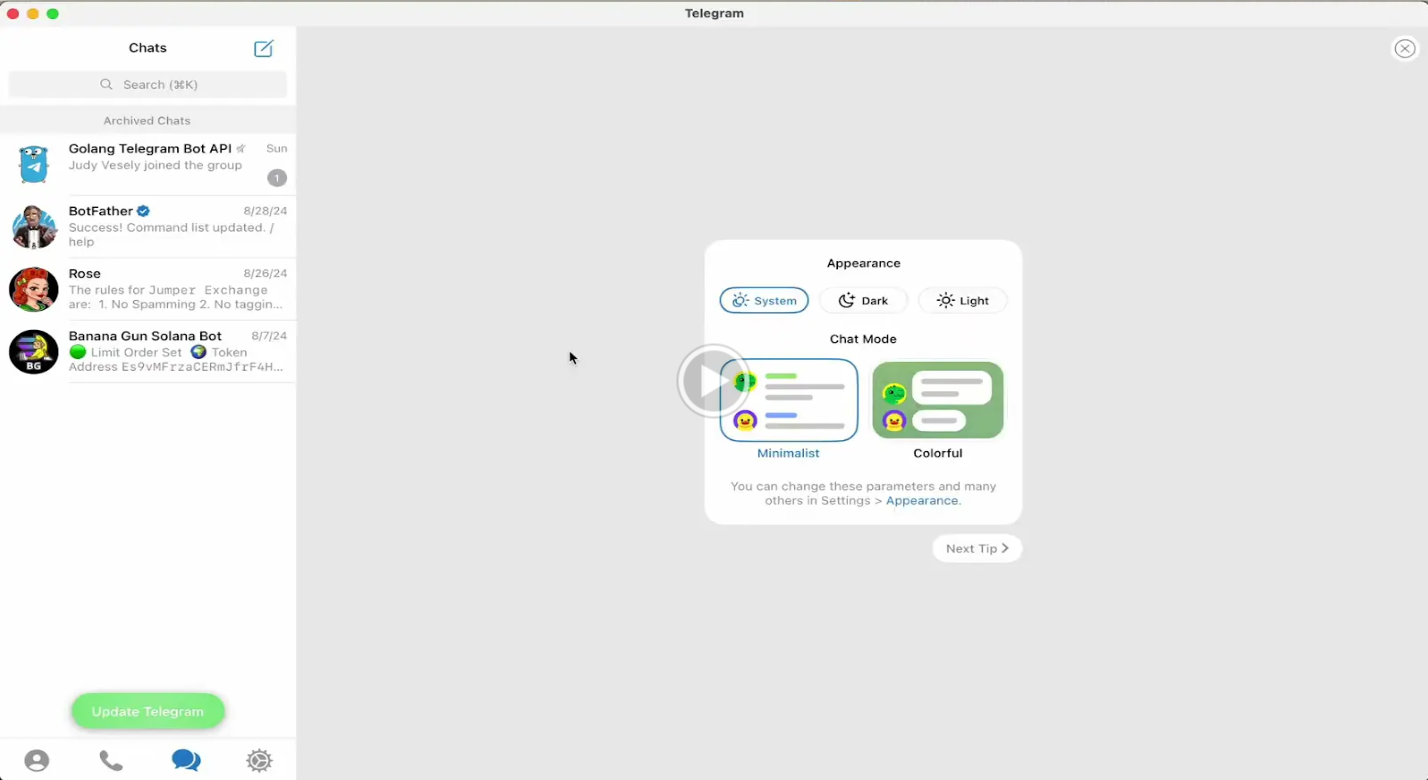Click the Appearance heading in the tip
Viewport: 1428px width, 780px height.
pyautogui.click(x=864, y=263)
